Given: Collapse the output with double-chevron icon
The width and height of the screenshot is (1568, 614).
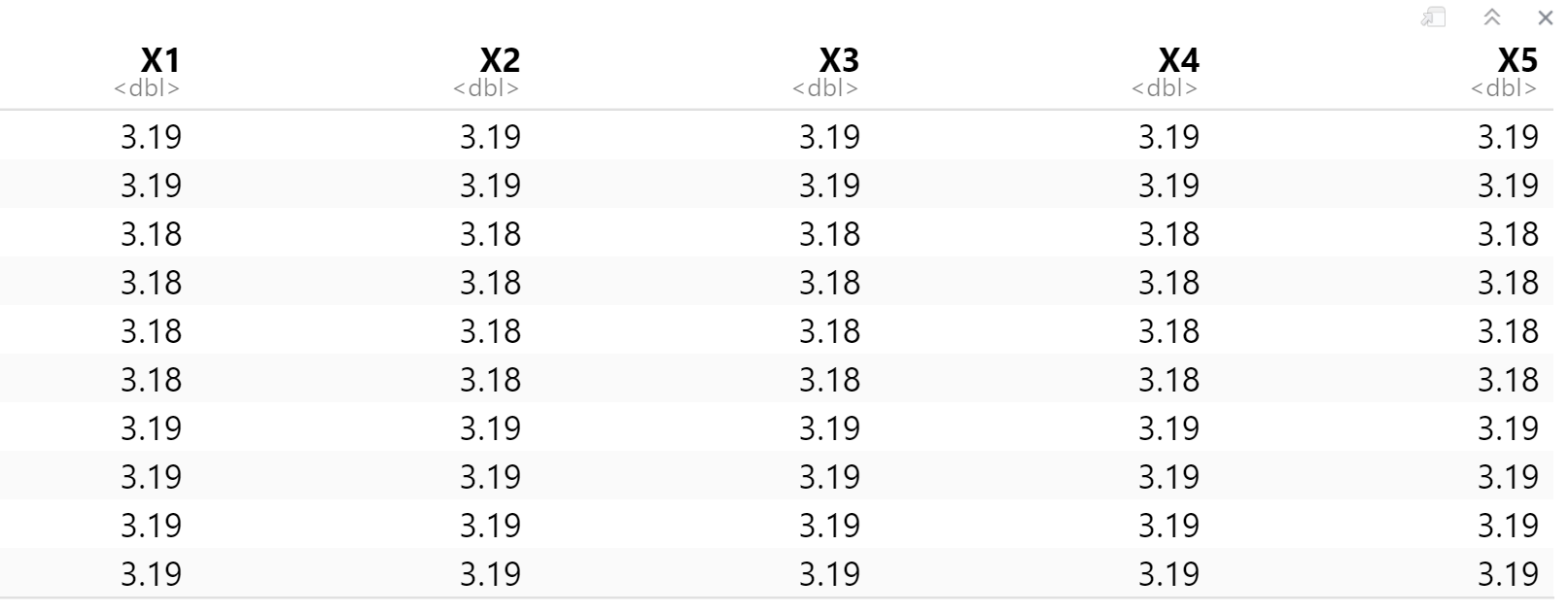Looking at the screenshot, I should [x=1491, y=17].
